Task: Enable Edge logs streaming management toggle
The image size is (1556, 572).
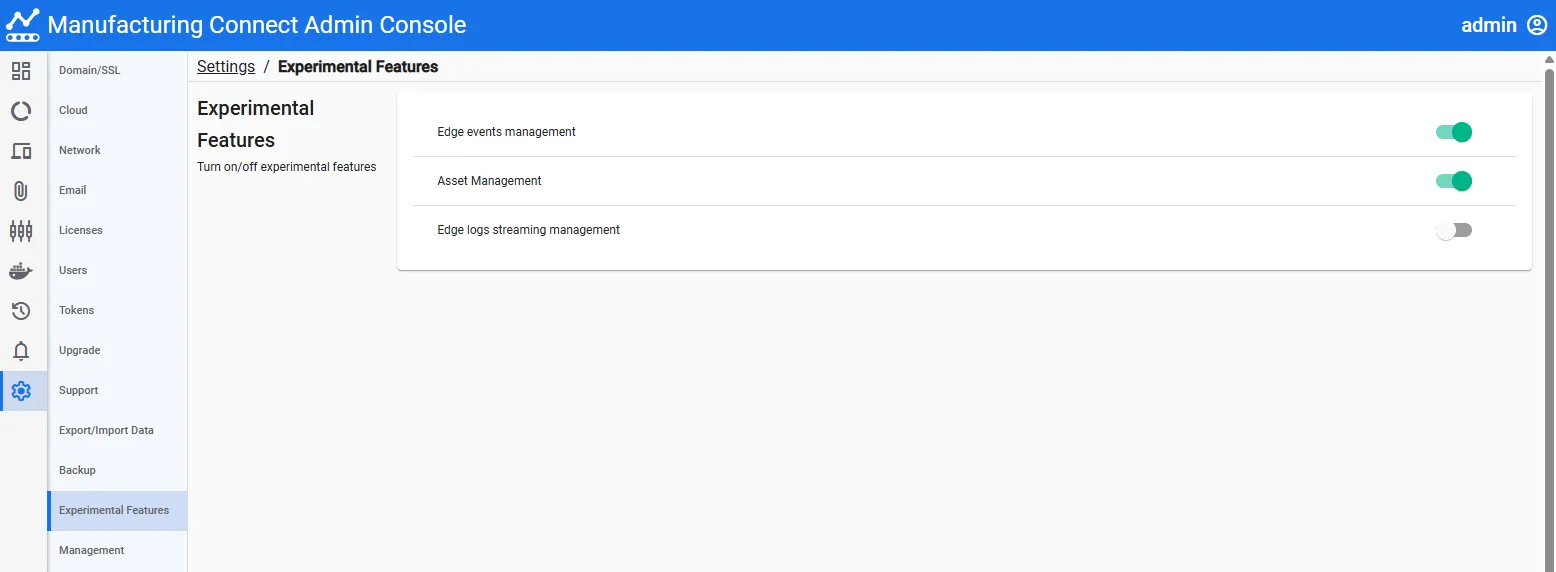Action: point(1454,230)
